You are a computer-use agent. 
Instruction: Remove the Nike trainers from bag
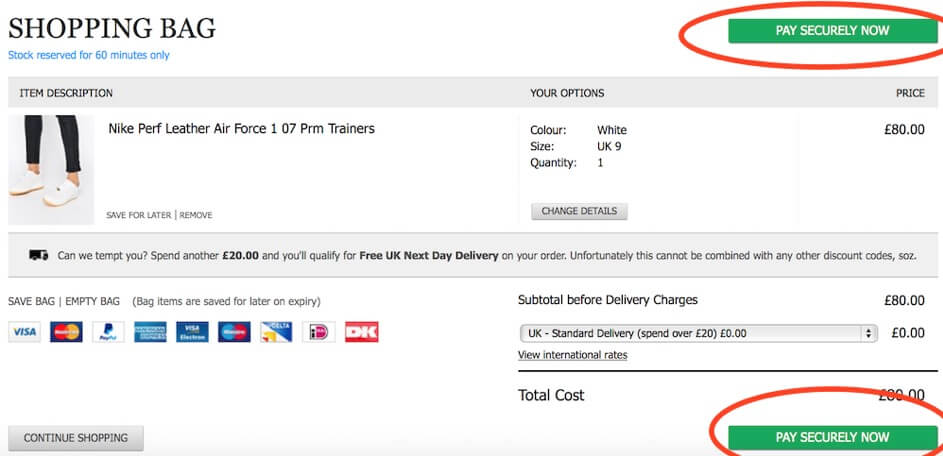[196, 215]
